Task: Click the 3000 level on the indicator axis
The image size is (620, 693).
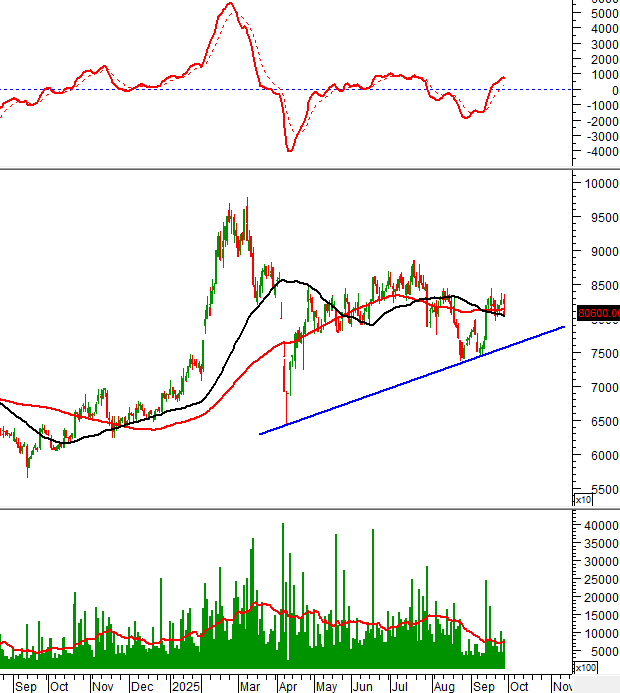Action: pos(605,45)
